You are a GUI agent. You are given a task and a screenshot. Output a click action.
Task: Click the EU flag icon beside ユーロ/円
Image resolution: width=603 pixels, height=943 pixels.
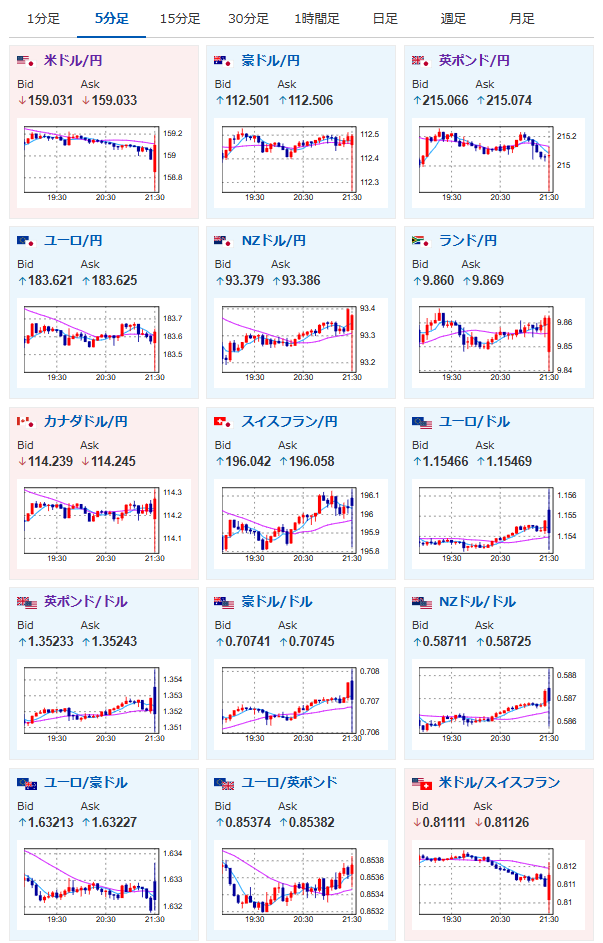click(27, 241)
